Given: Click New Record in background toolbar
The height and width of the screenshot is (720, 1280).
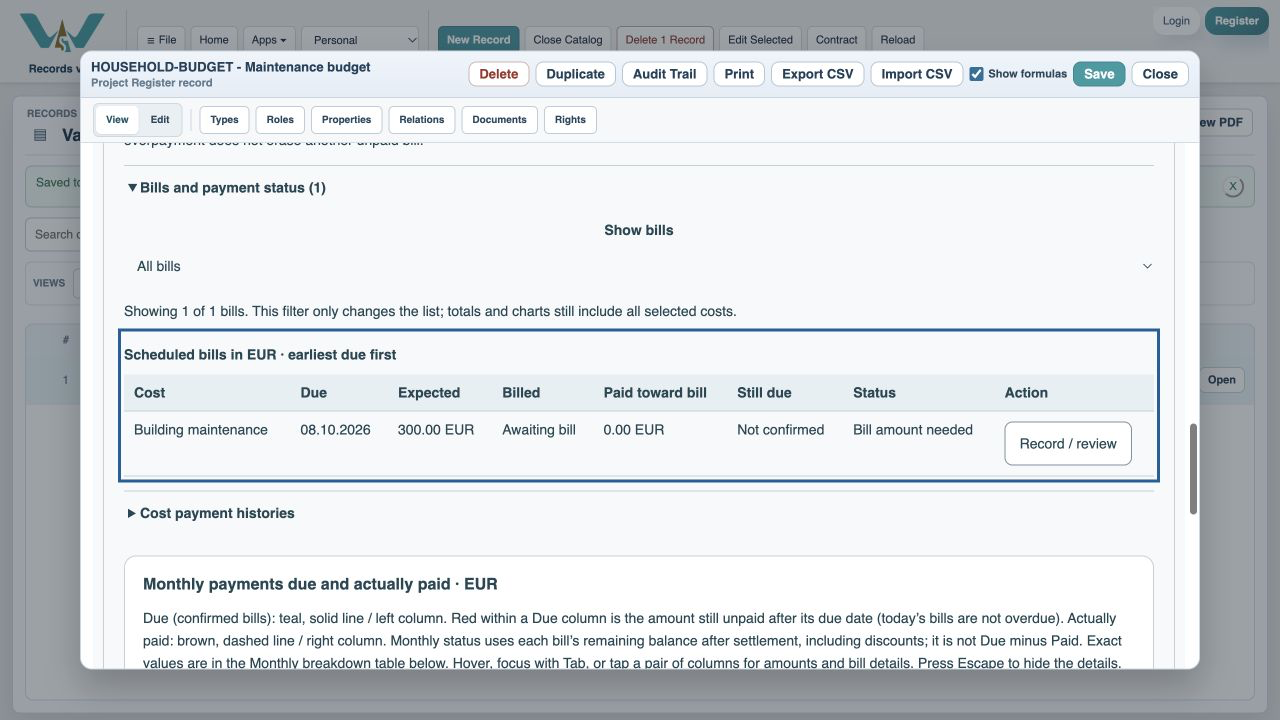Looking at the screenshot, I should [478, 40].
